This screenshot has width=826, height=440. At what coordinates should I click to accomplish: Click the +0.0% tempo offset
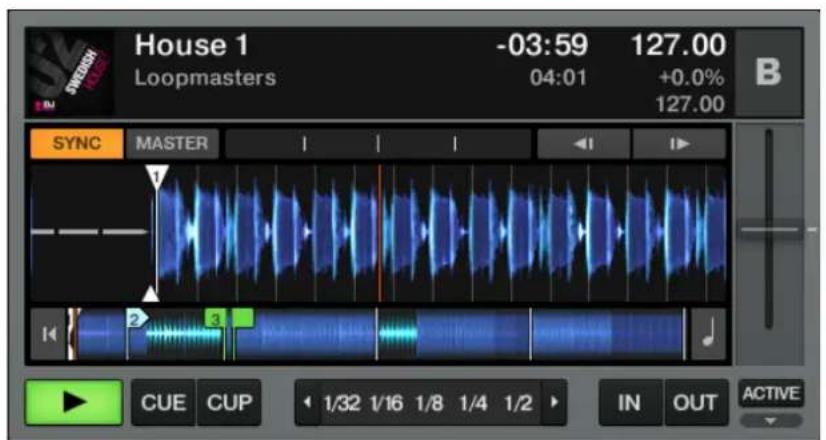pyautogui.click(x=691, y=79)
